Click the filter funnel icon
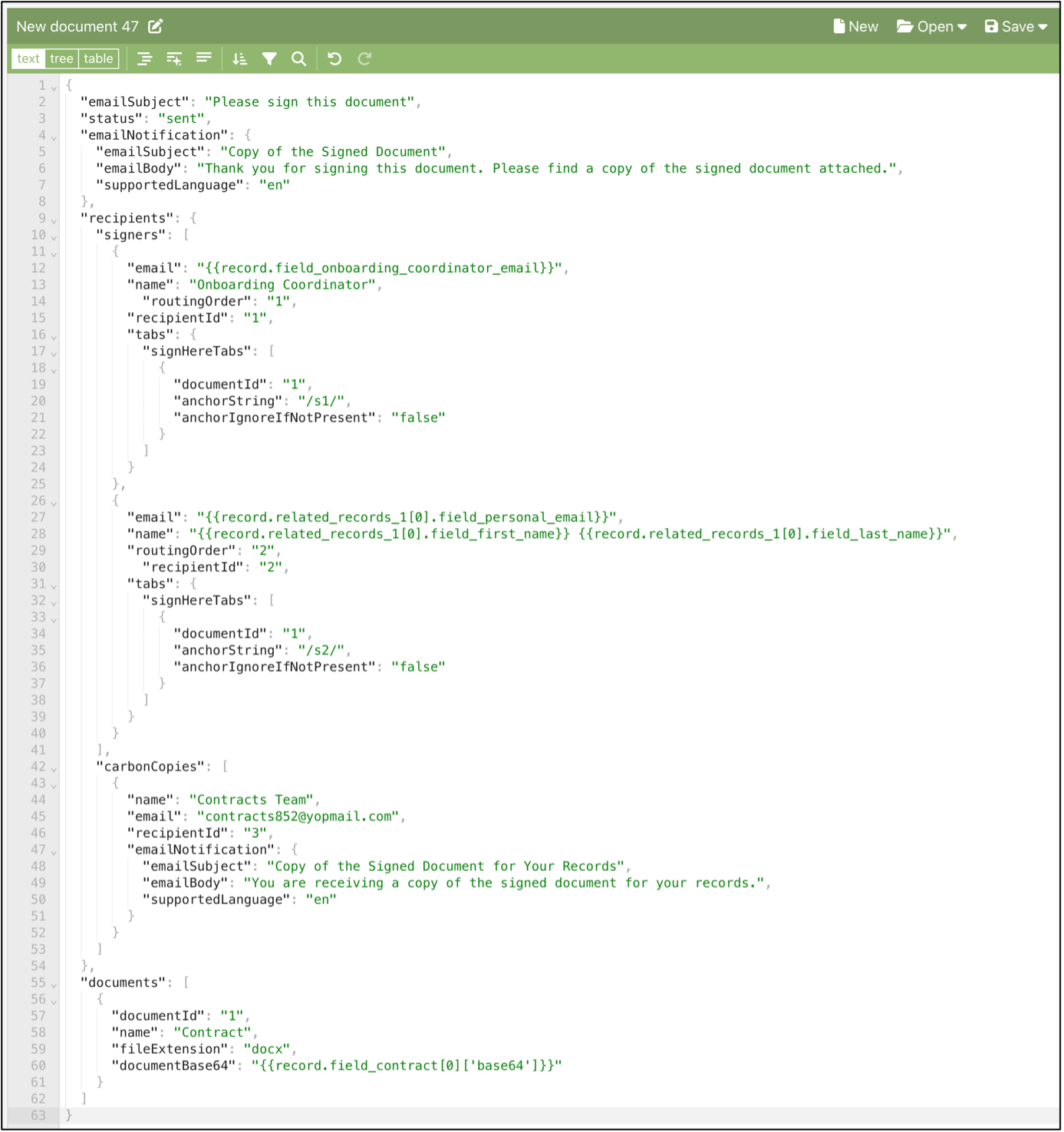Image resolution: width=1064 pixels, height=1132 pixels. click(269, 58)
